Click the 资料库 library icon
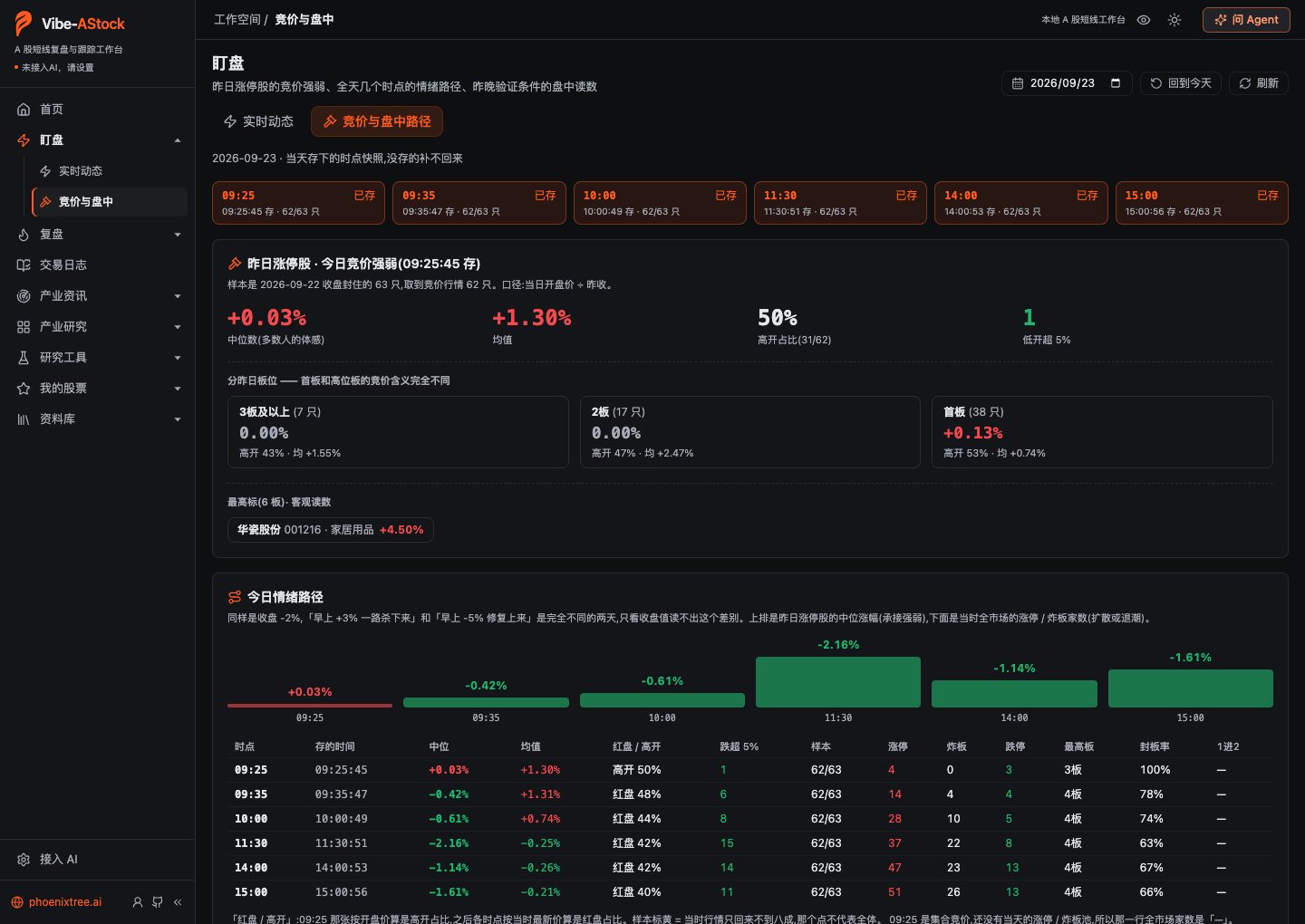Viewport: 1305px width, 924px height. coord(24,419)
